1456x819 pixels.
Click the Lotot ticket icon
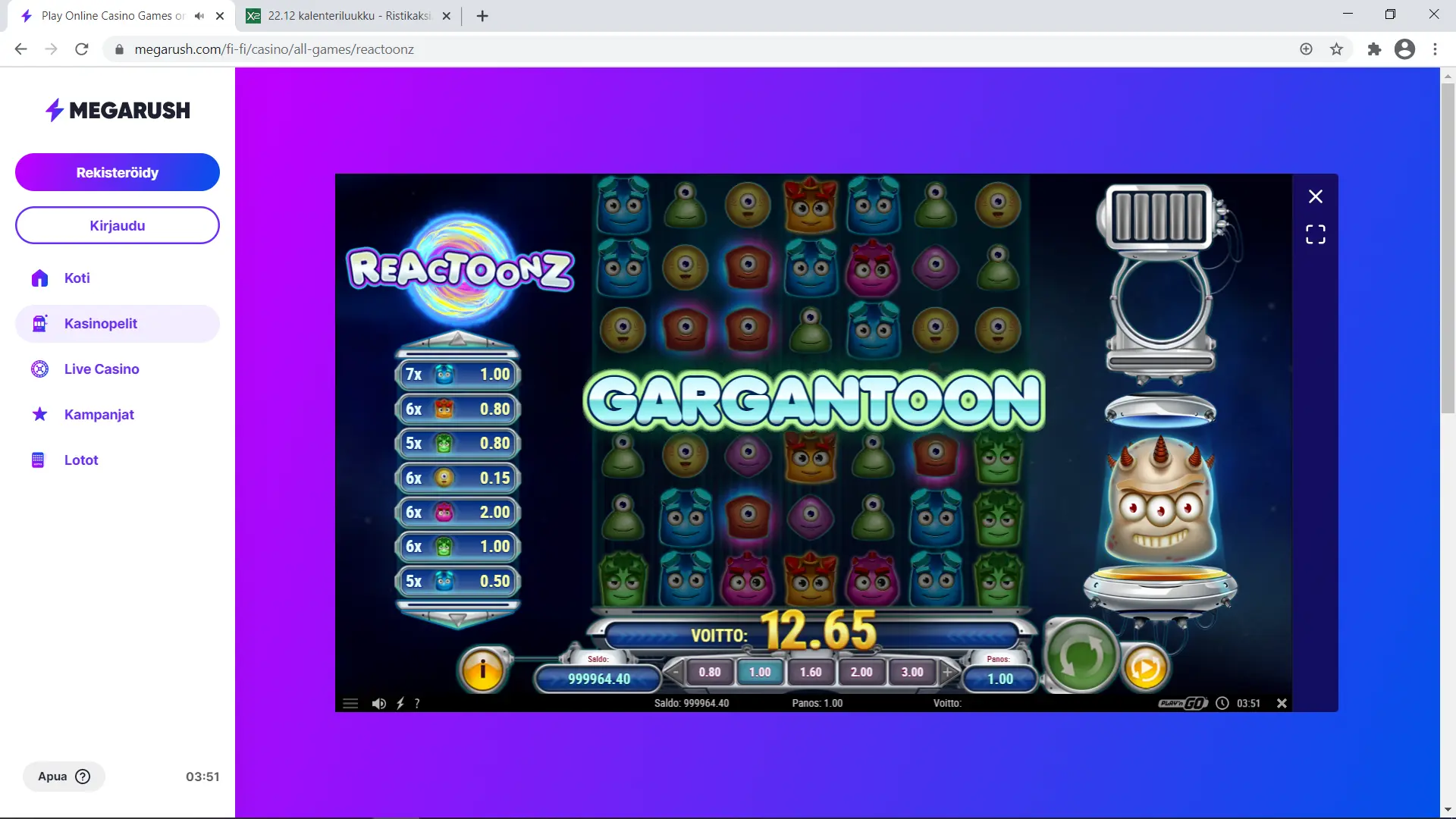click(x=38, y=460)
